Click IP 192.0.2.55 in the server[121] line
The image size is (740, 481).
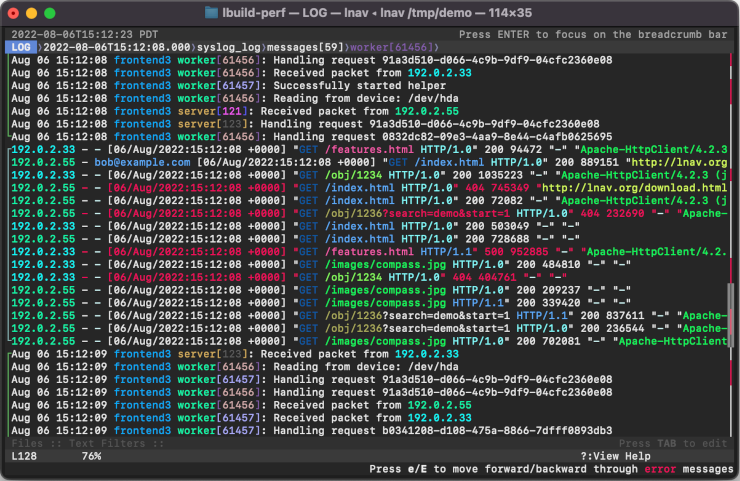click(427, 111)
